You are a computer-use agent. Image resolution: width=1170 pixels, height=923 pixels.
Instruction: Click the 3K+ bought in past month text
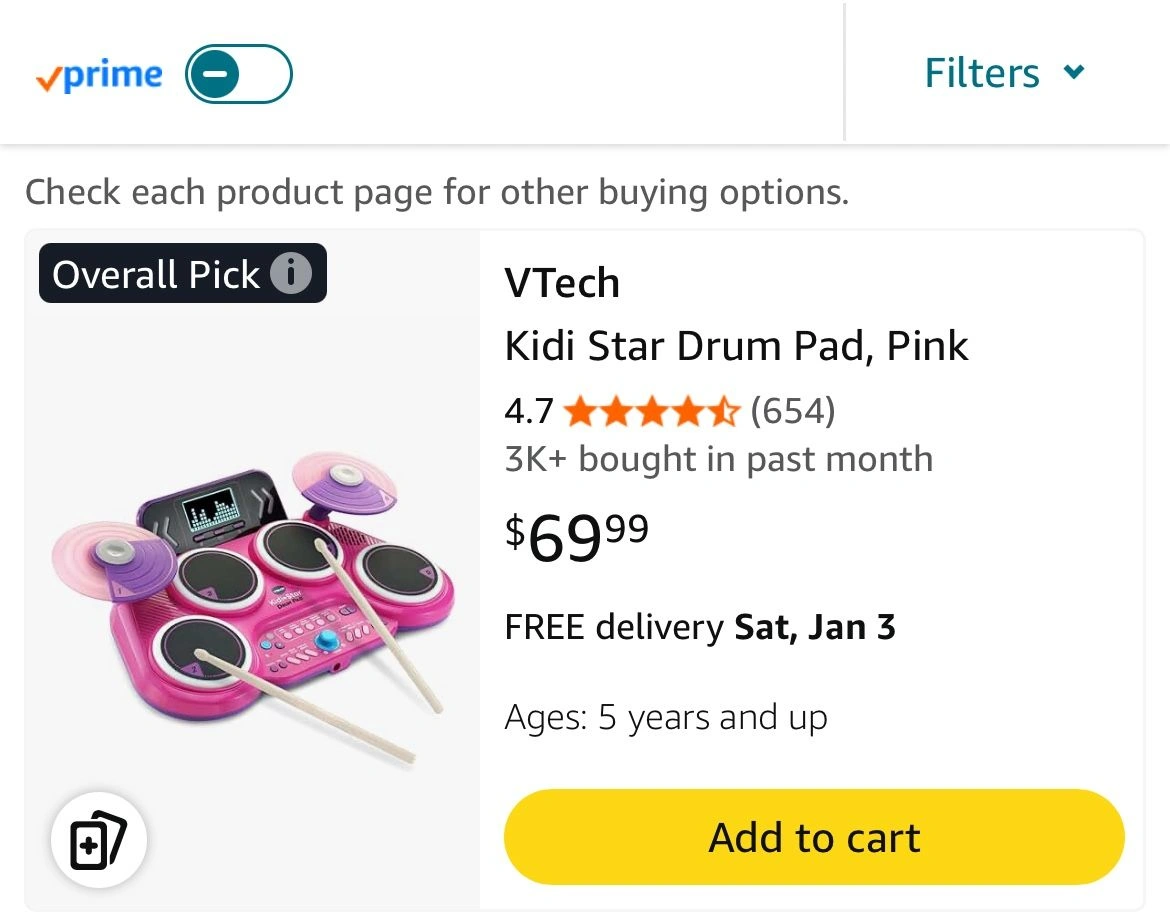click(x=718, y=459)
